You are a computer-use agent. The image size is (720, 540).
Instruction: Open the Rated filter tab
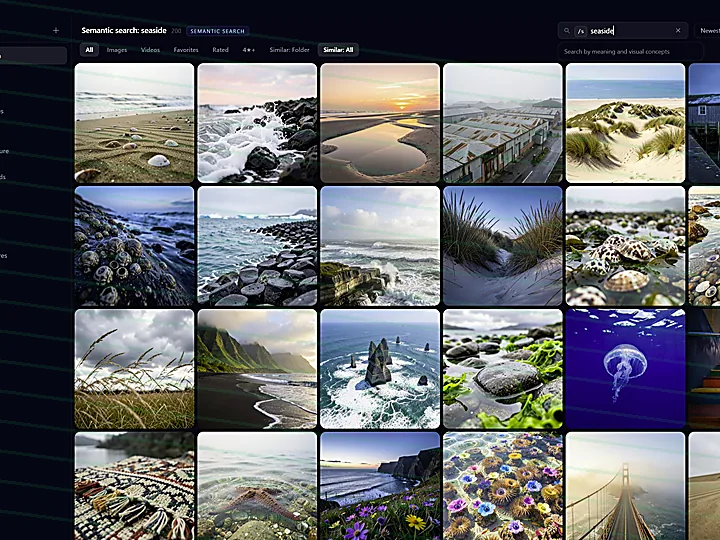click(x=220, y=50)
